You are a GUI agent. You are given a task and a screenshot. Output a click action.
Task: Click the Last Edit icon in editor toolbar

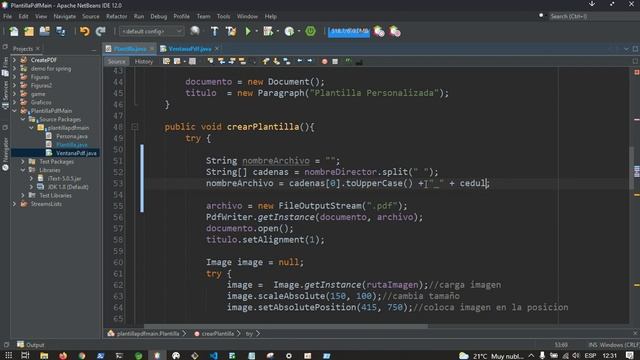[x=166, y=61]
